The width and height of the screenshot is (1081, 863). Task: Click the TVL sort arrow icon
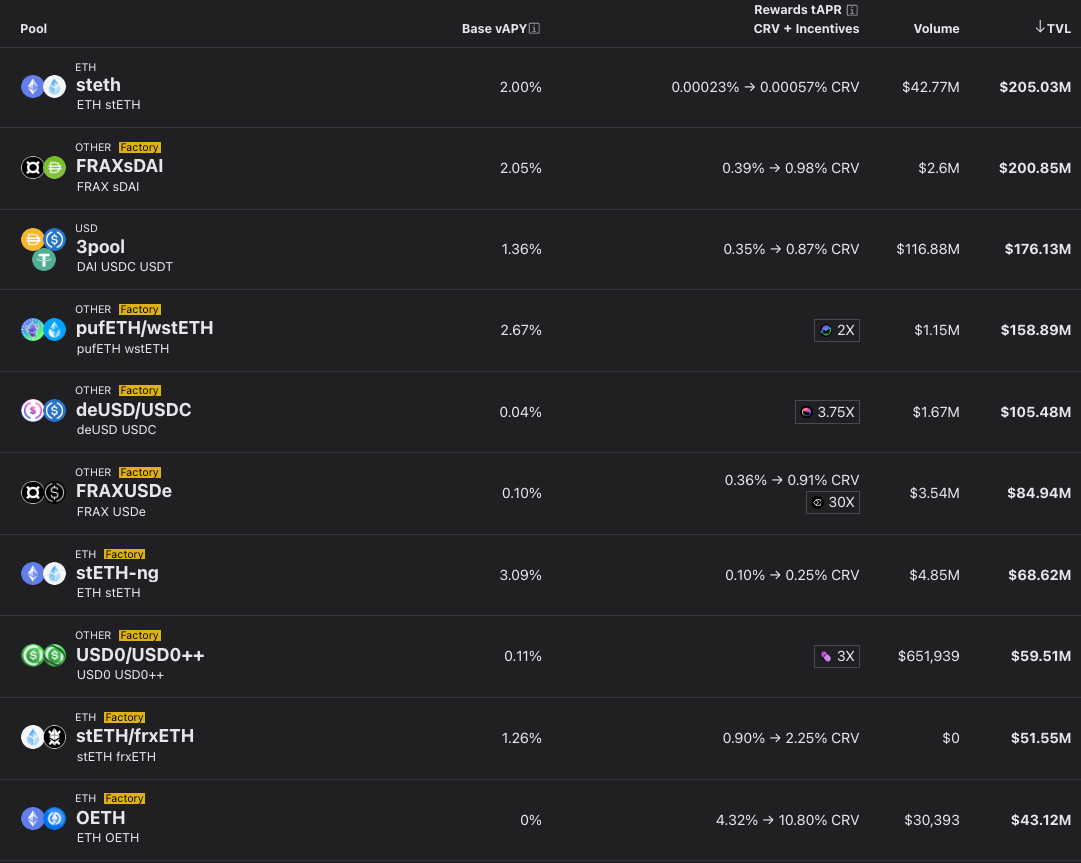point(1040,27)
